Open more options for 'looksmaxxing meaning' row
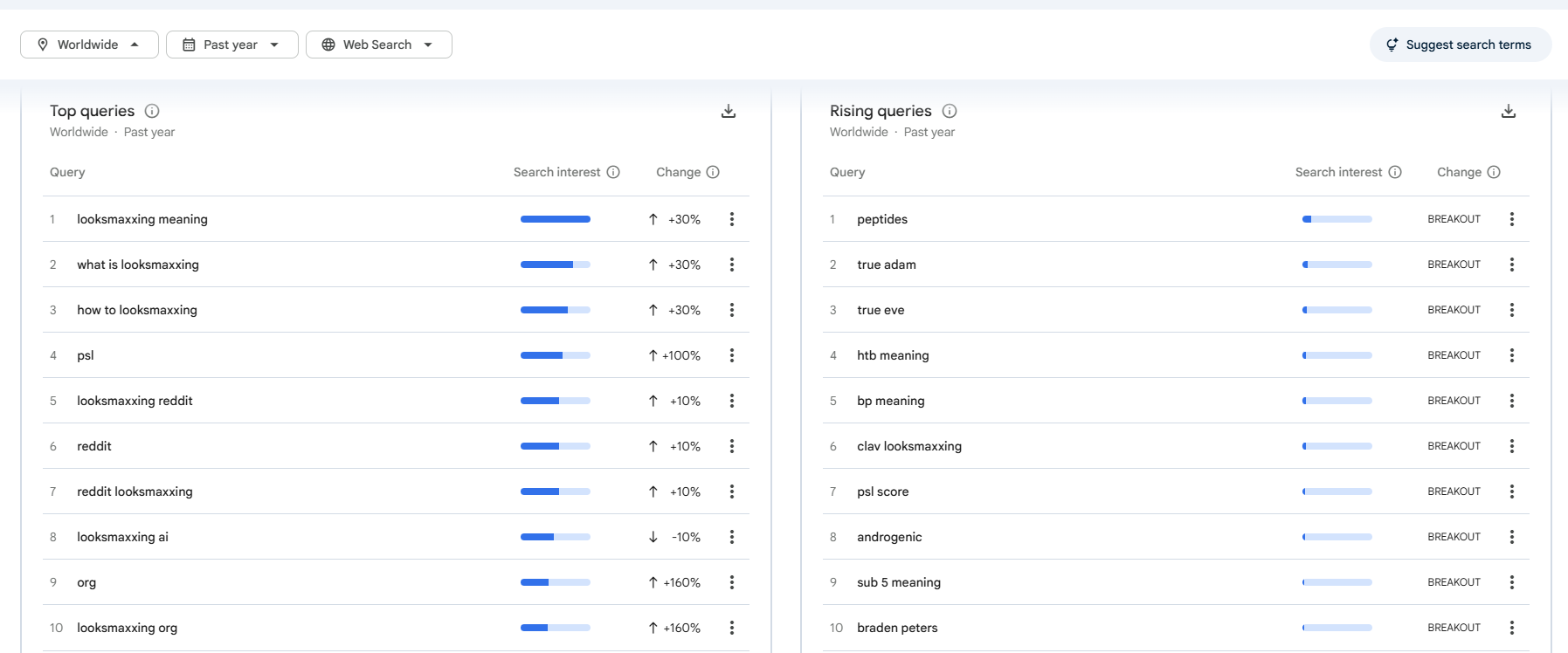The width and height of the screenshot is (1568, 653). (732, 219)
